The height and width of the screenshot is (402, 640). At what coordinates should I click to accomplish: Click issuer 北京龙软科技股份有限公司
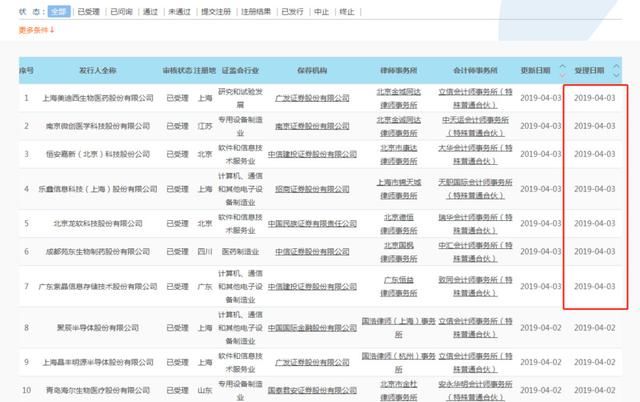[x=98, y=224]
